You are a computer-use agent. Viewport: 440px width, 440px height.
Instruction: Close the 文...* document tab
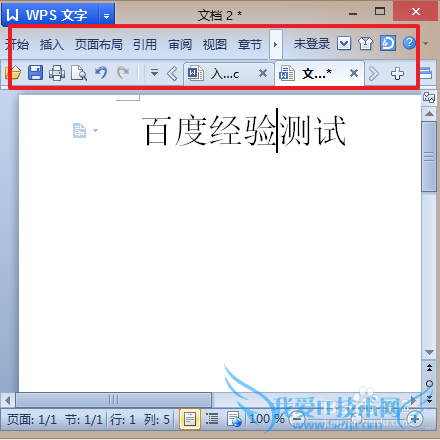click(x=354, y=73)
